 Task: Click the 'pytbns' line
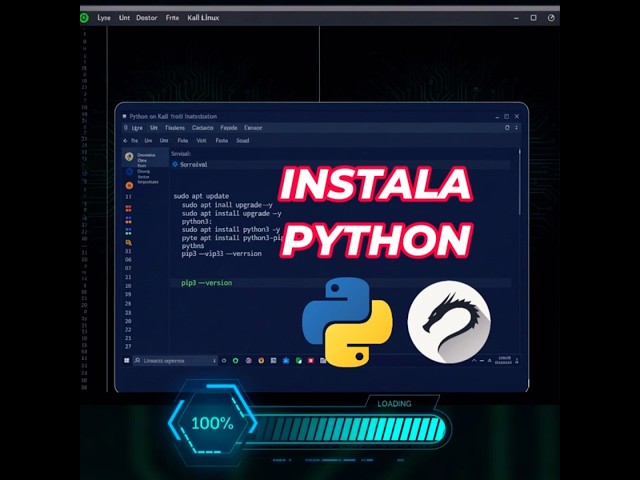click(193, 246)
